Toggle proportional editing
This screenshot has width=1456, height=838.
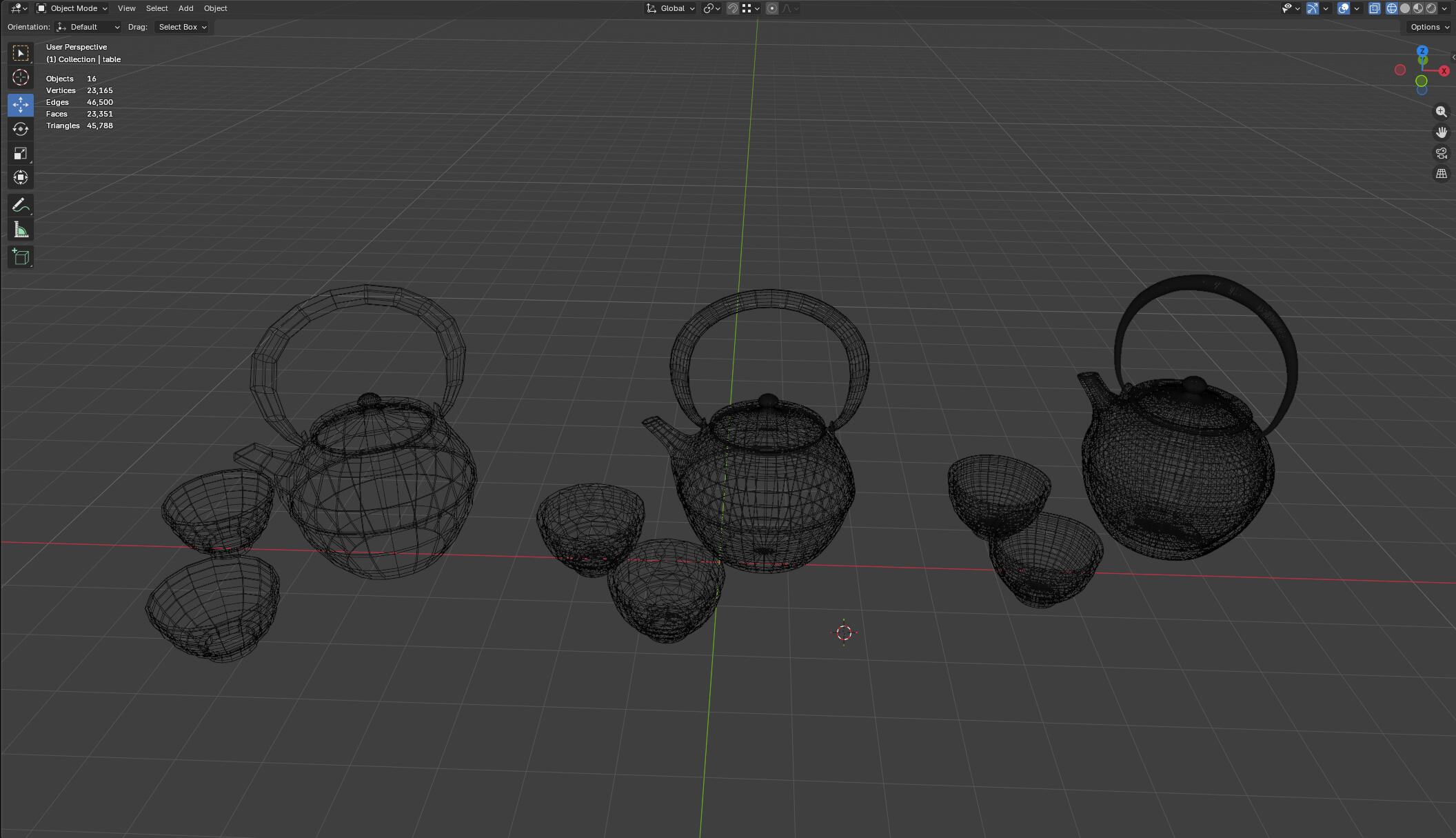(772, 8)
